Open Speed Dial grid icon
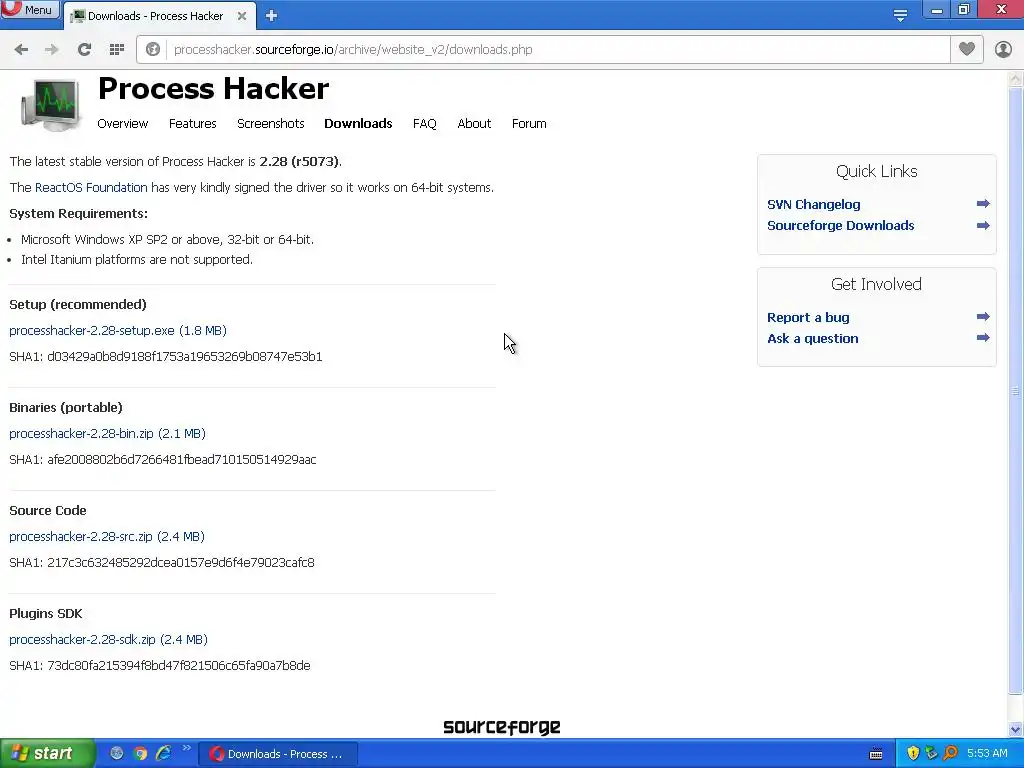 pyautogui.click(x=117, y=50)
